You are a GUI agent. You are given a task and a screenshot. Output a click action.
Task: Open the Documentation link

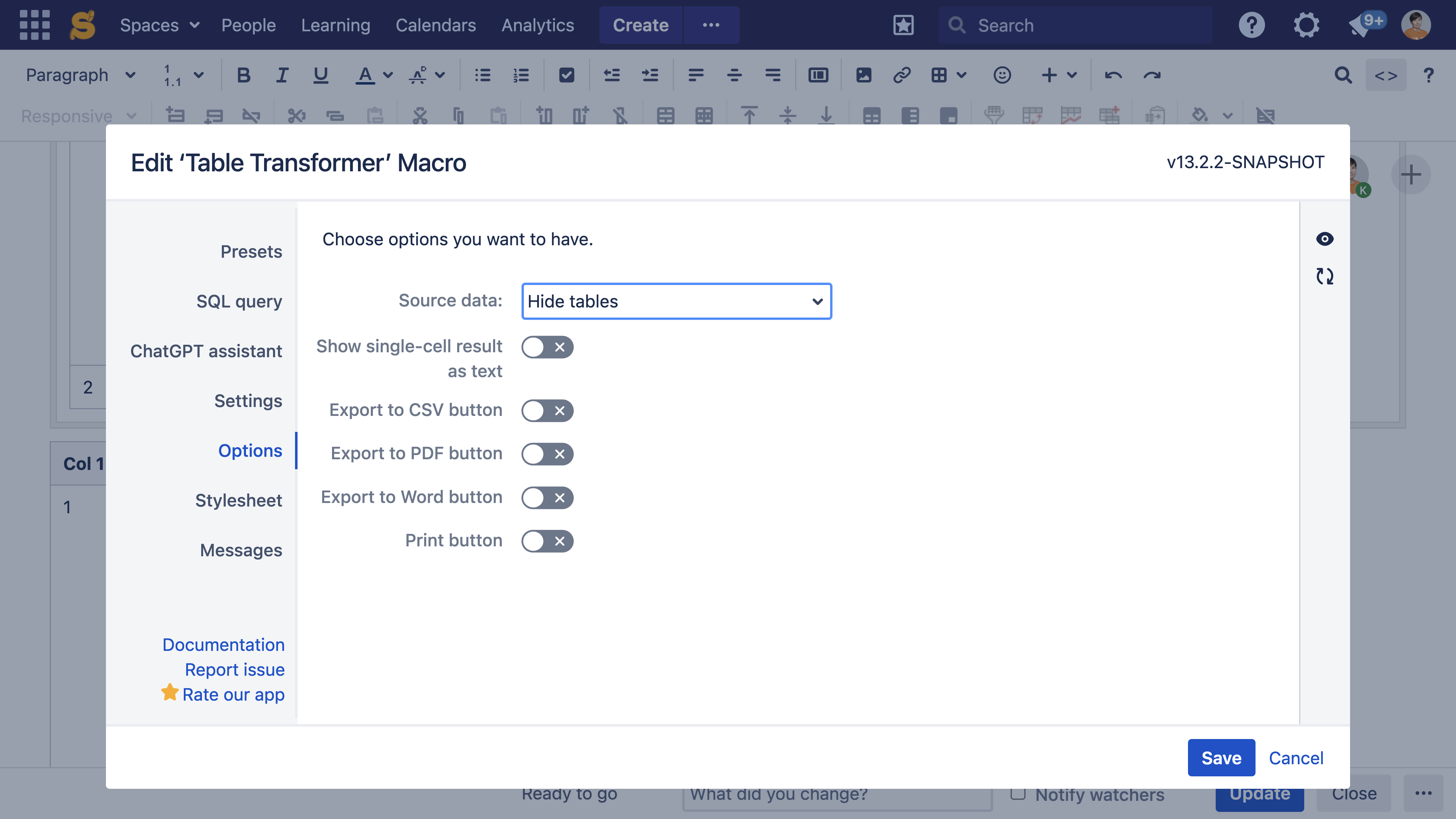pos(223,644)
